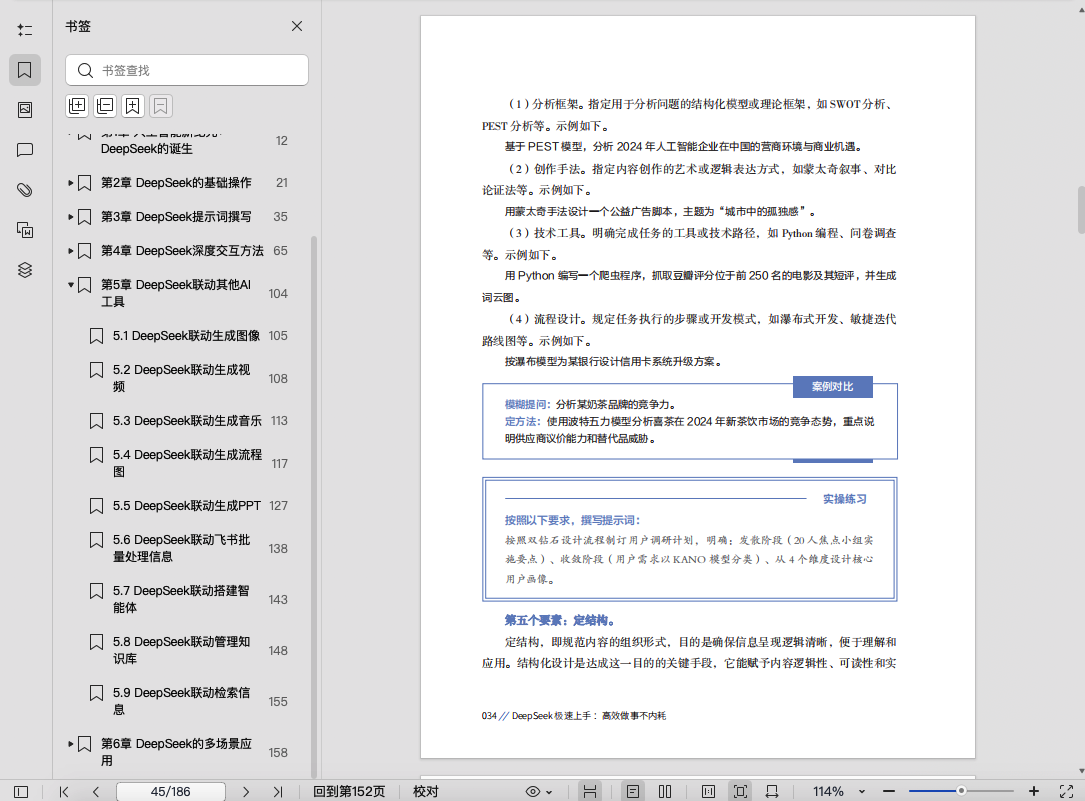Open bookmark 5.3 DeepSeek联动生成音乐

tap(187, 421)
